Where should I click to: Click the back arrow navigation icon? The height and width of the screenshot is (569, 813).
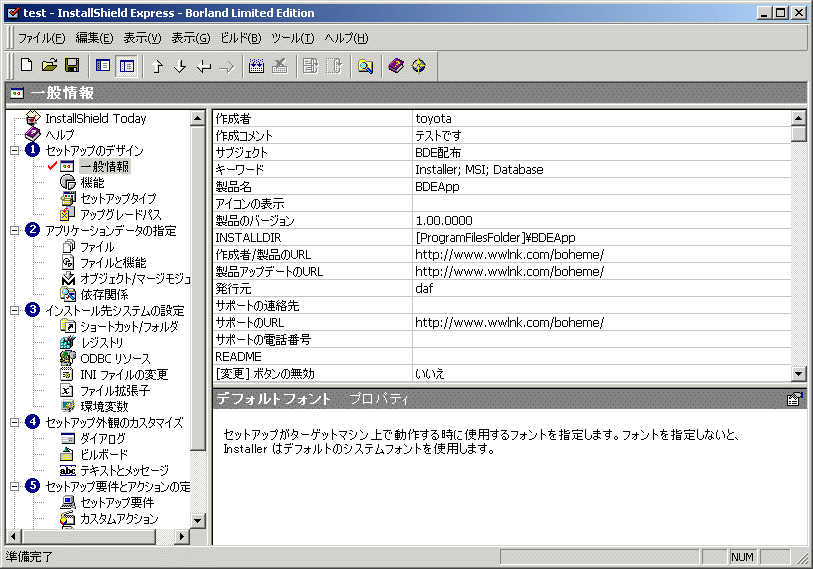(x=204, y=66)
